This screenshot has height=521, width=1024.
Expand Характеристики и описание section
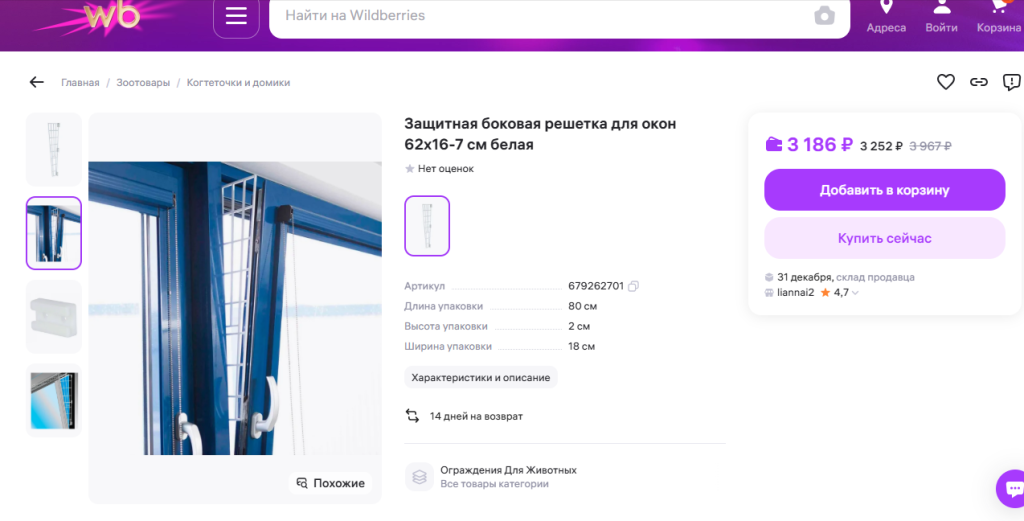coord(481,377)
